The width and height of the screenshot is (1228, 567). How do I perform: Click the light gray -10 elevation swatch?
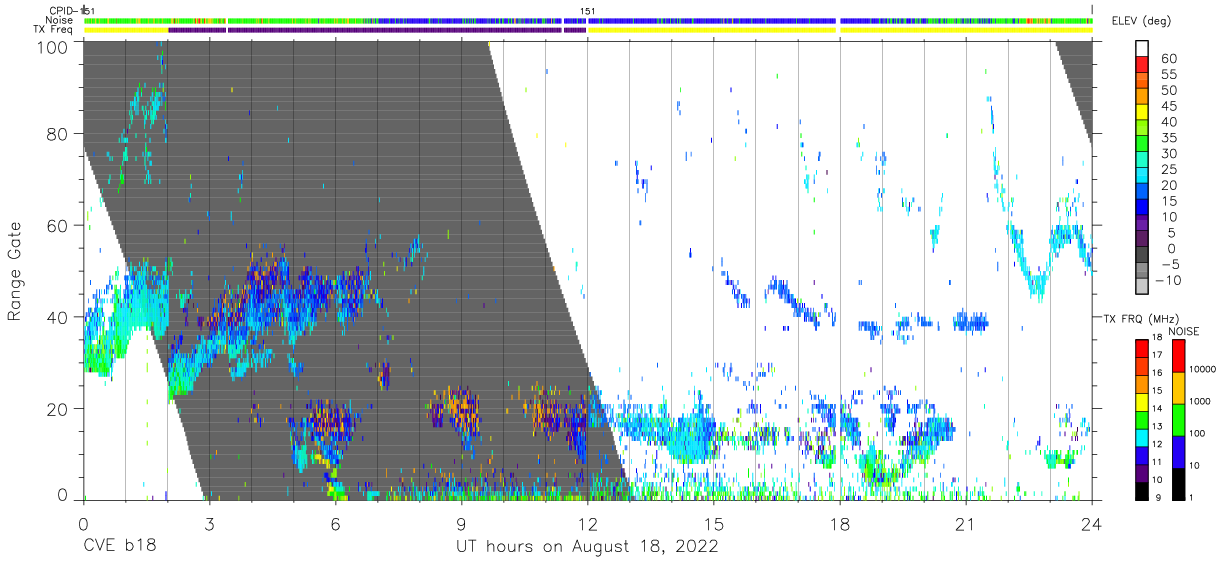pyautogui.click(x=1142, y=286)
